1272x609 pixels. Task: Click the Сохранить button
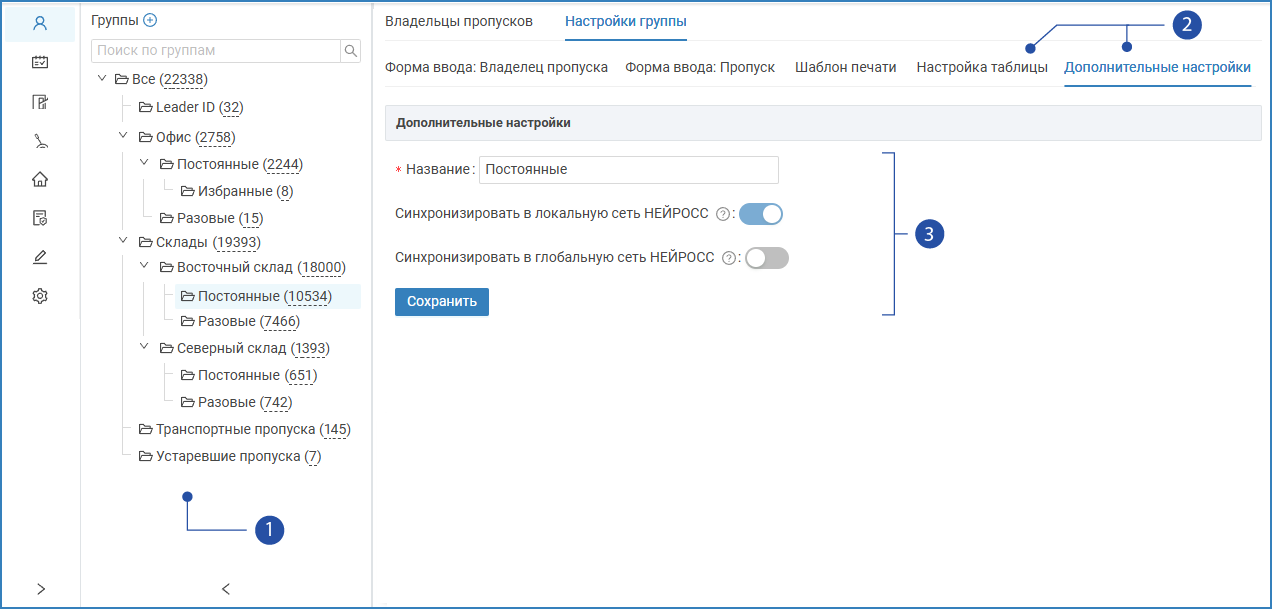click(x=441, y=301)
